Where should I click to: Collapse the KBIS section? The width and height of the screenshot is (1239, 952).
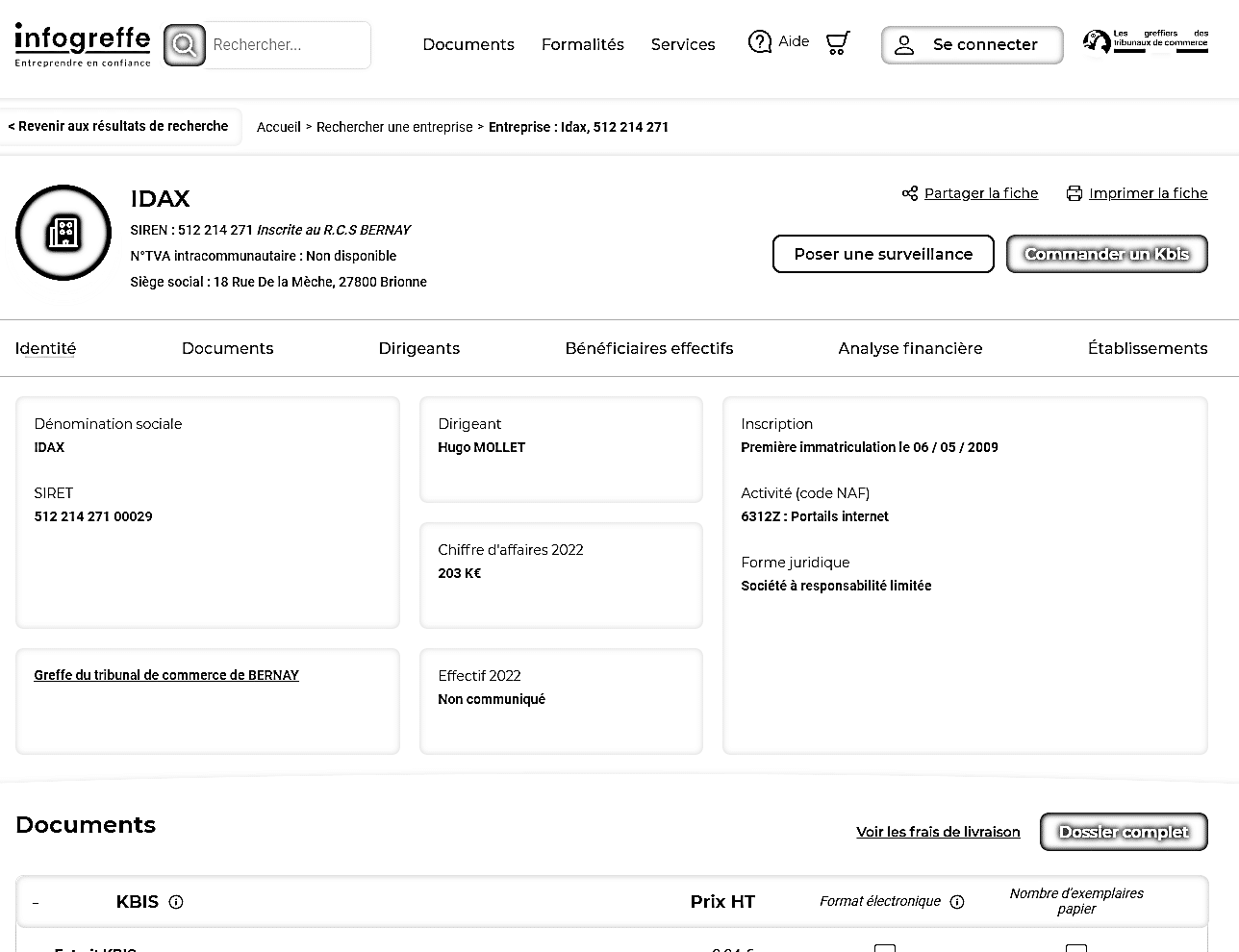point(36,902)
